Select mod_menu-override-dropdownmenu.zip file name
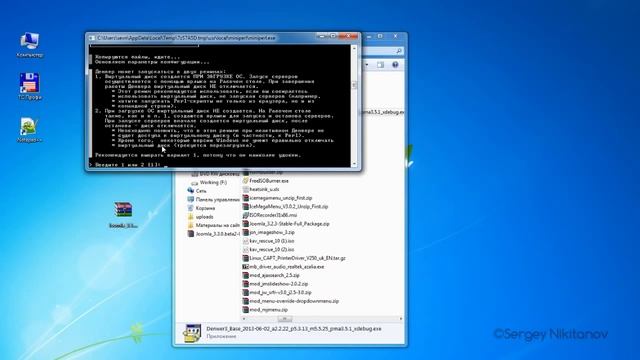The image size is (640, 360). coord(294,301)
